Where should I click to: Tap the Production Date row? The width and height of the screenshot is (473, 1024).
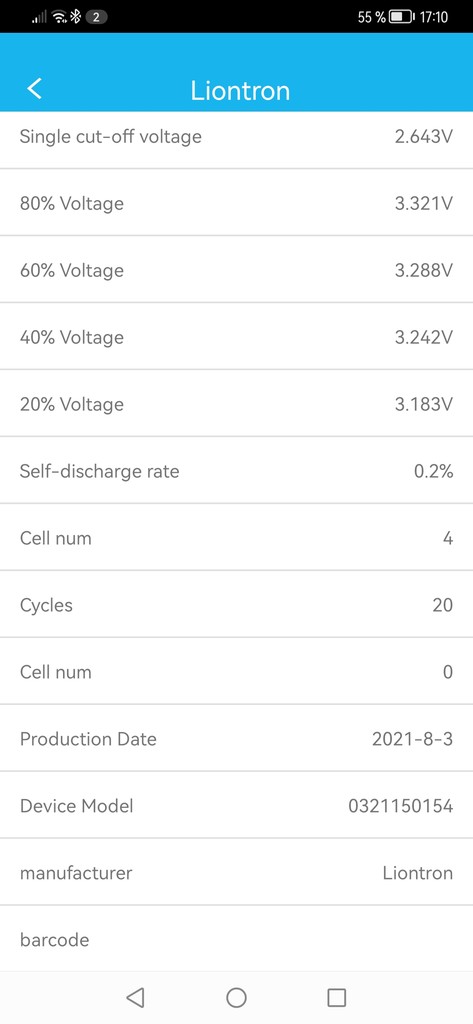click(236, 739)
